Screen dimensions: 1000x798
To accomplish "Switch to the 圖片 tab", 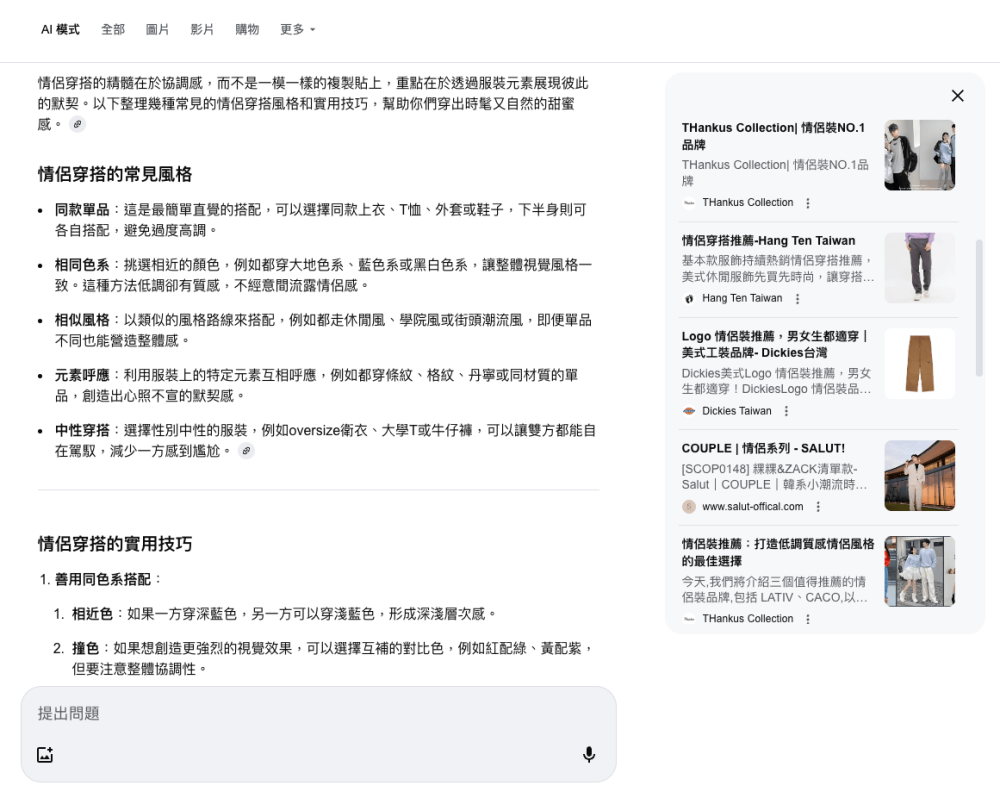I will point(157,30).
